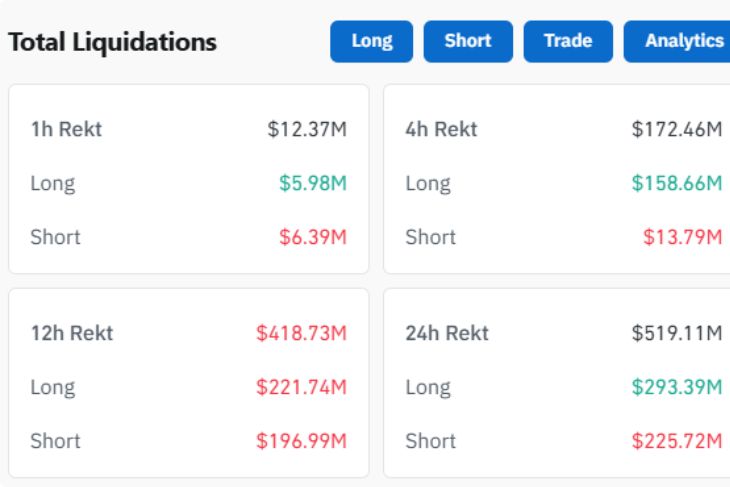Click the $172.46M 4h total value
This screenshot has height=487, width=730.
(x=677, y=129)
